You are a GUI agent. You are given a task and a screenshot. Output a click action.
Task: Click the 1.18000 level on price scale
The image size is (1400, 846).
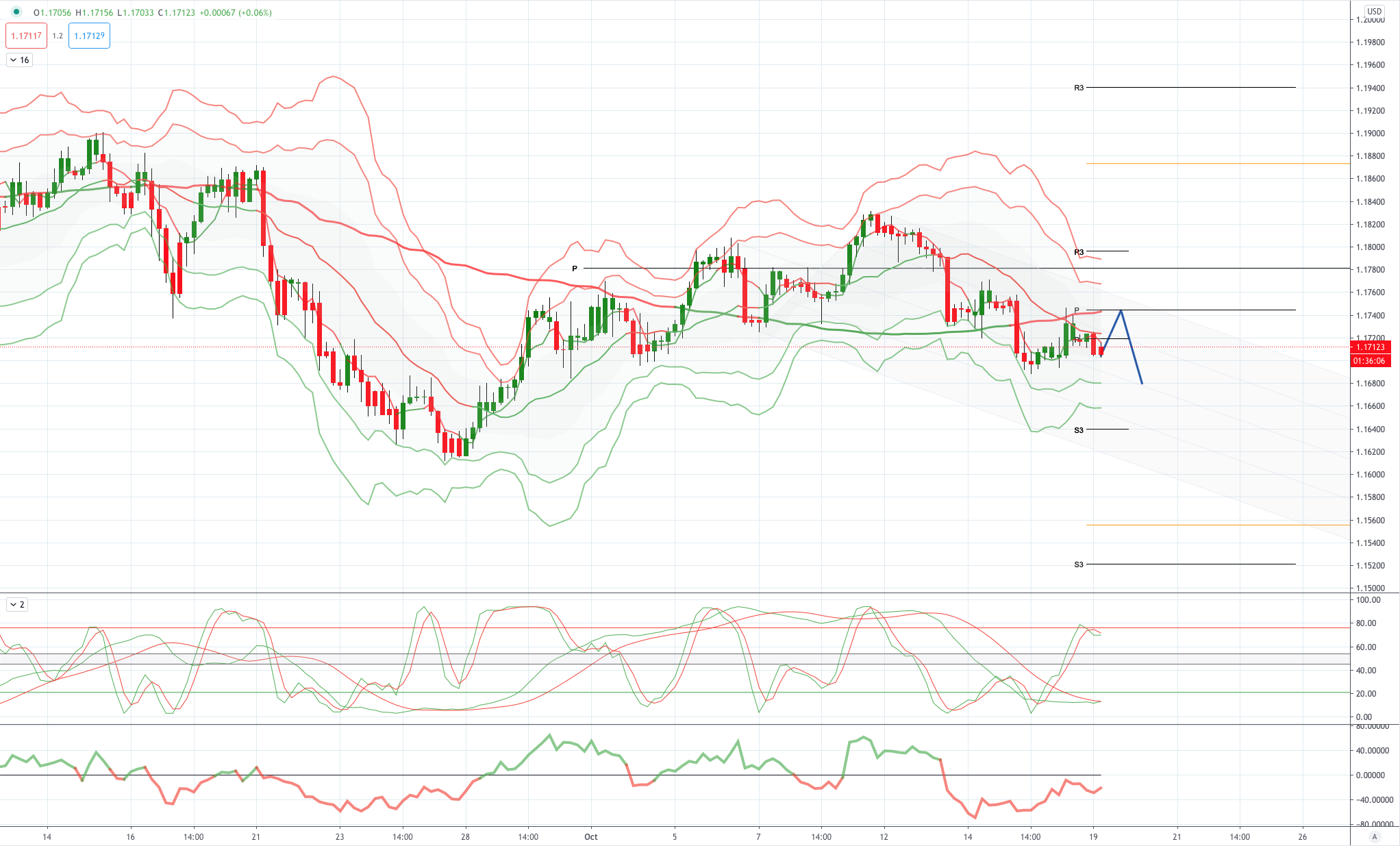(x=1370, y=247)
